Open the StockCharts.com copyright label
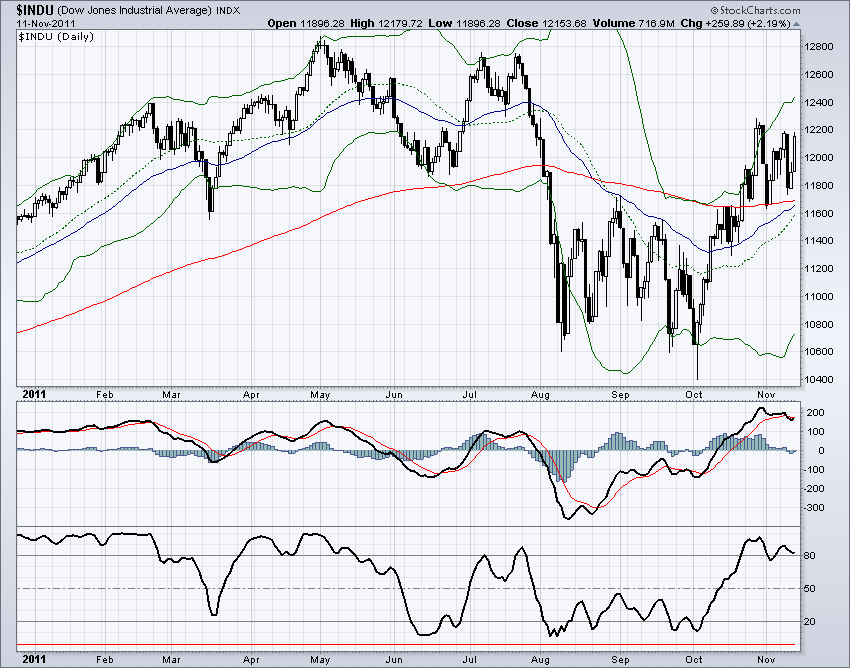850x668 pixels. [x=755, y=10]
